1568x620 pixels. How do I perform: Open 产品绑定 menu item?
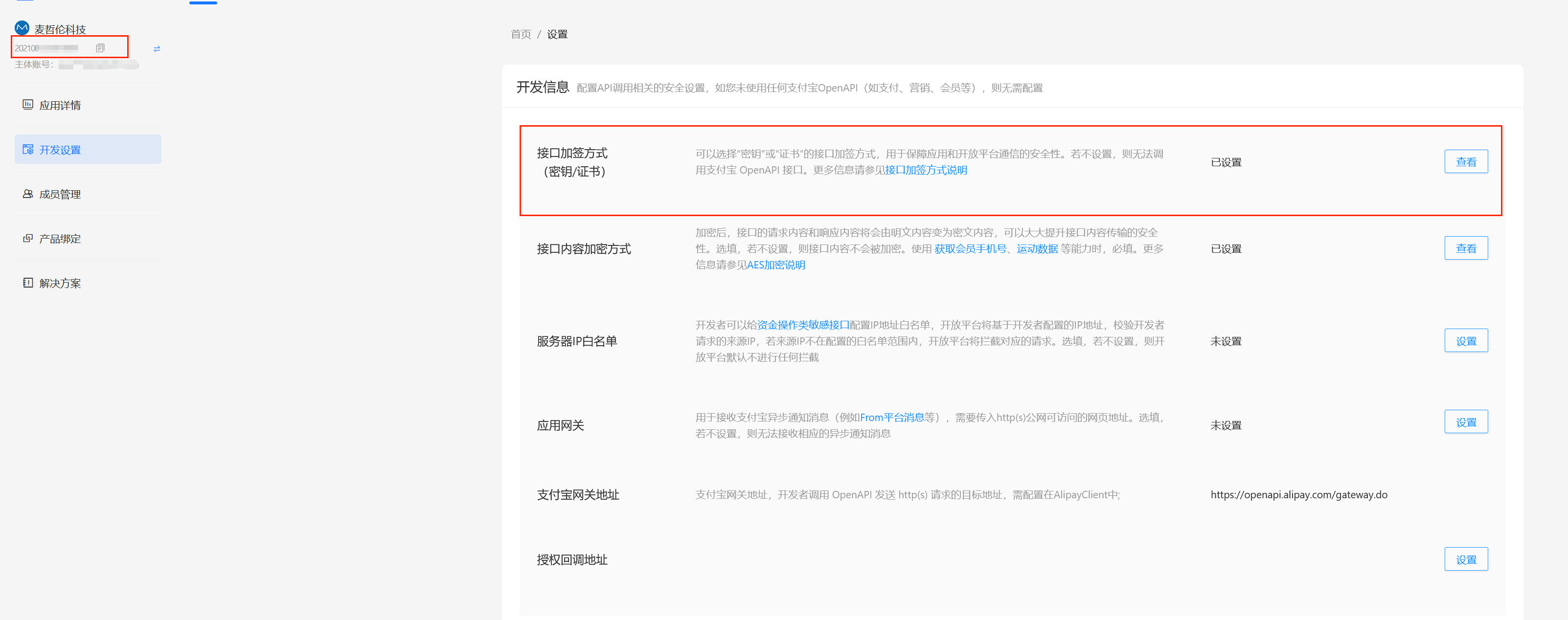pyautogui.click(x=88, y=238)
